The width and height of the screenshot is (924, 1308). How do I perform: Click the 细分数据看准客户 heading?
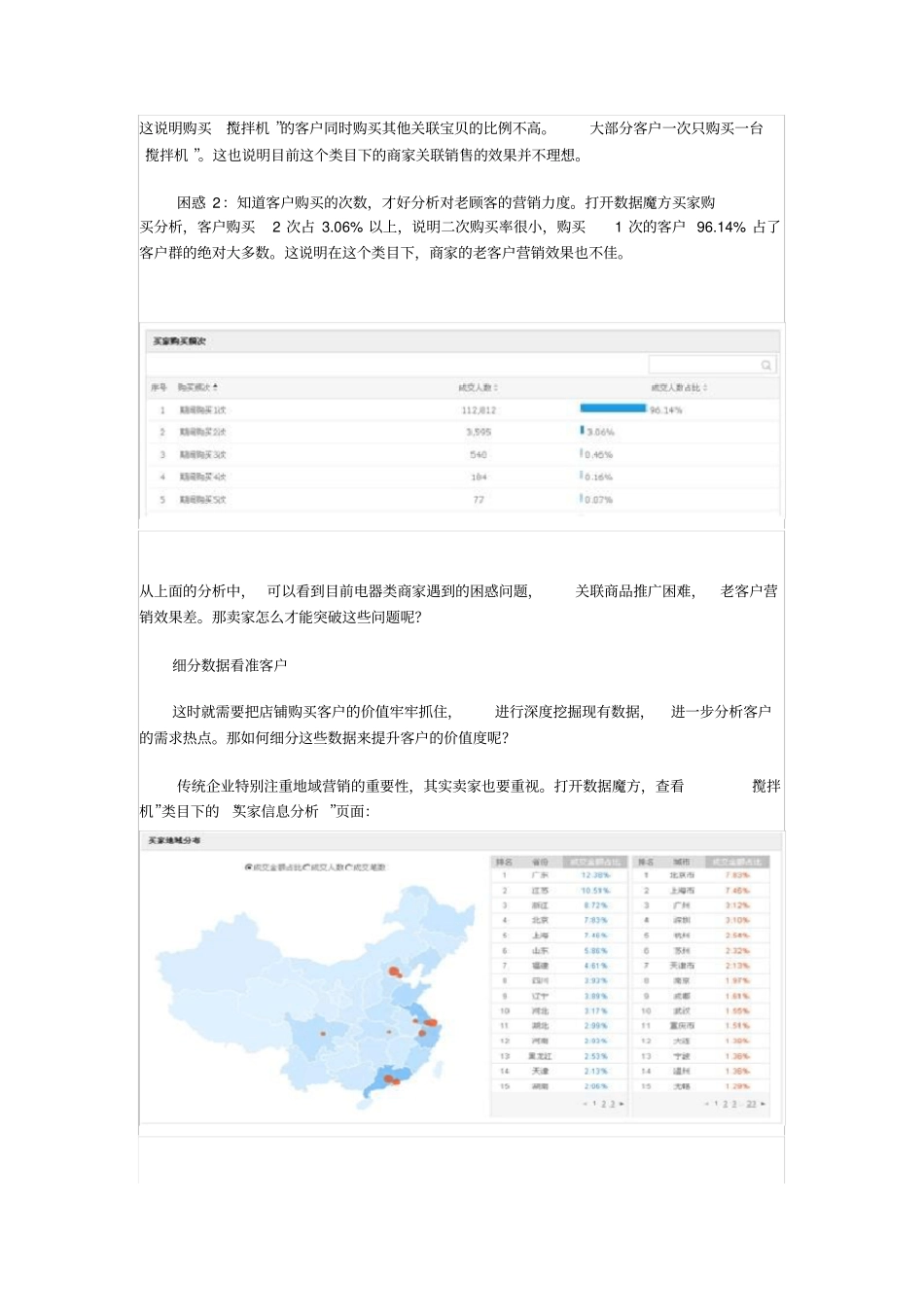(x=230, y=665)
